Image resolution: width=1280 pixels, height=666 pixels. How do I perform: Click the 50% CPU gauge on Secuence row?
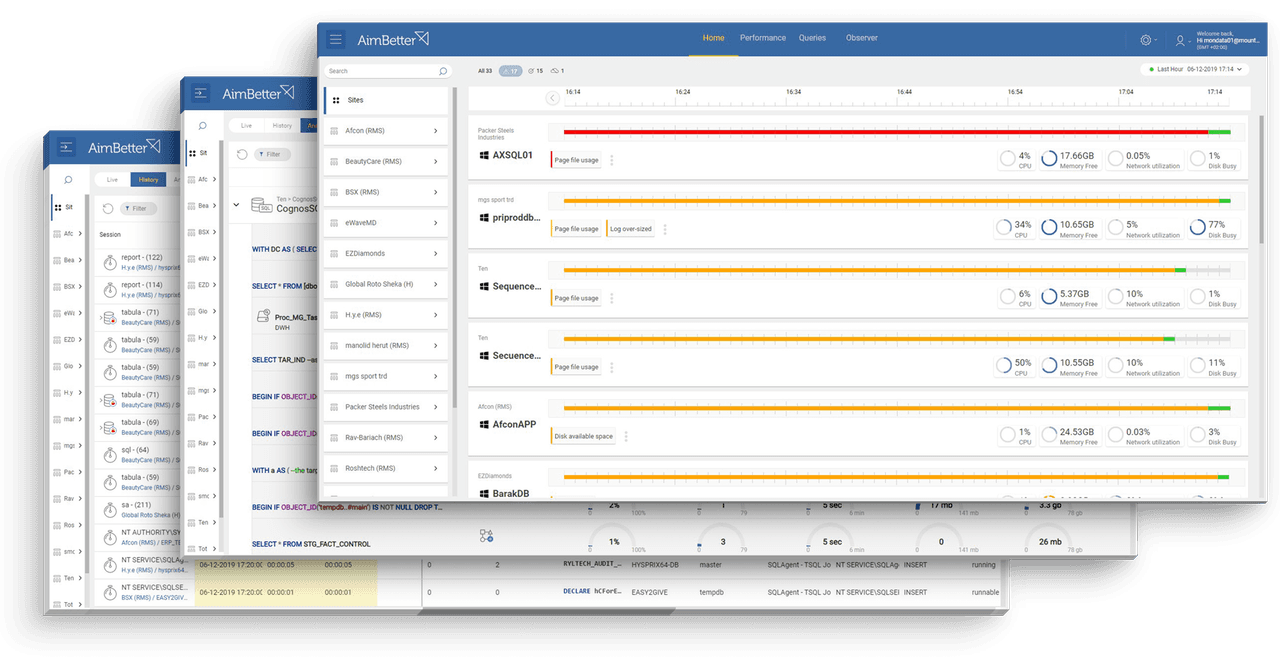[1003, 366]
